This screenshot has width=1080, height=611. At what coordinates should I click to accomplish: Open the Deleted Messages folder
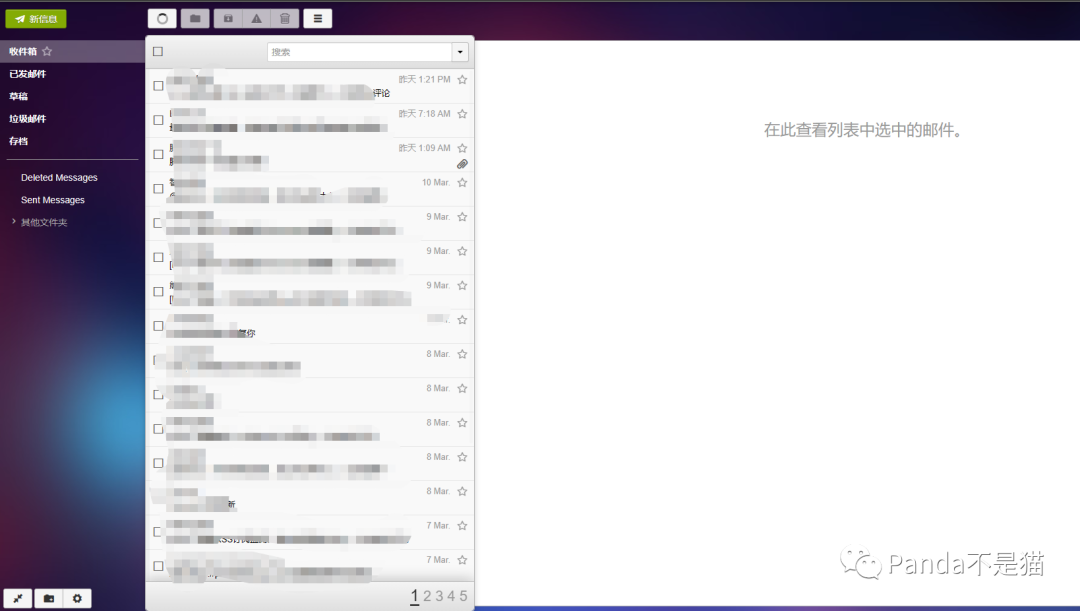click(x=57, y=177)
